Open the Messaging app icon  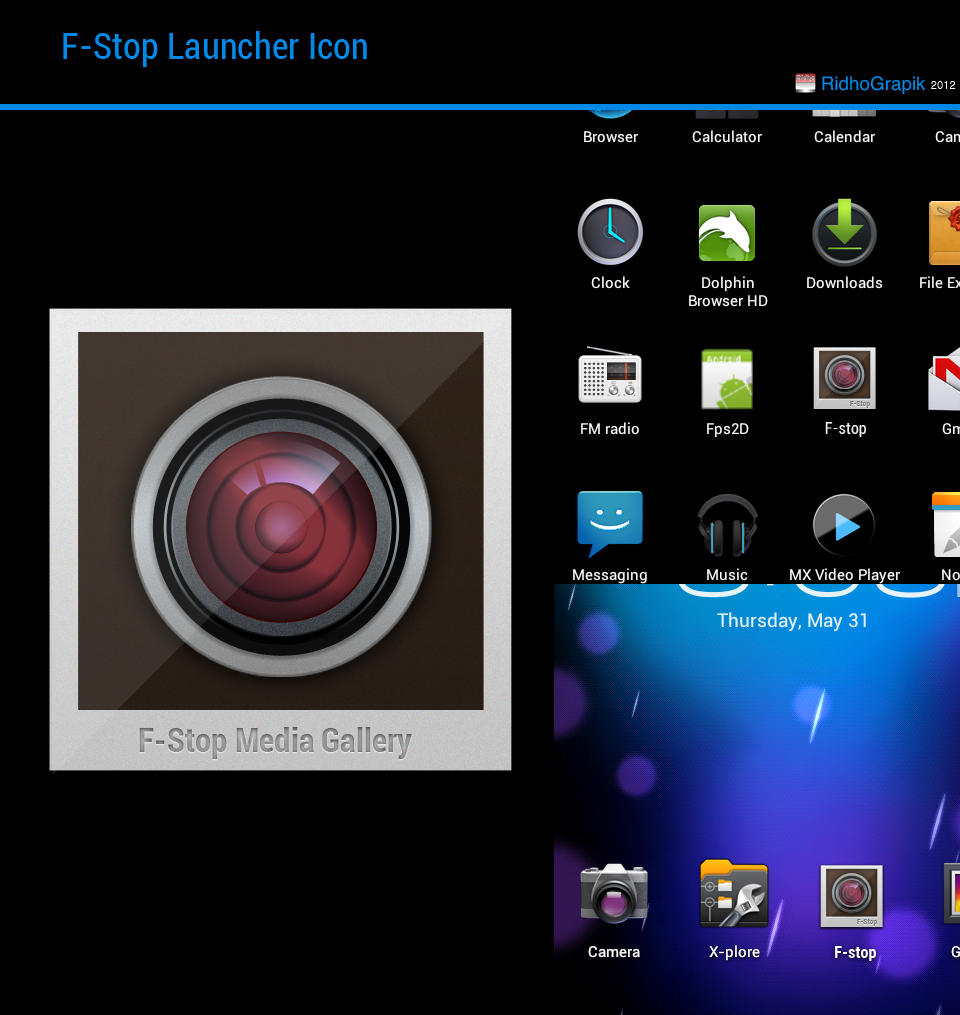(610, 524)
